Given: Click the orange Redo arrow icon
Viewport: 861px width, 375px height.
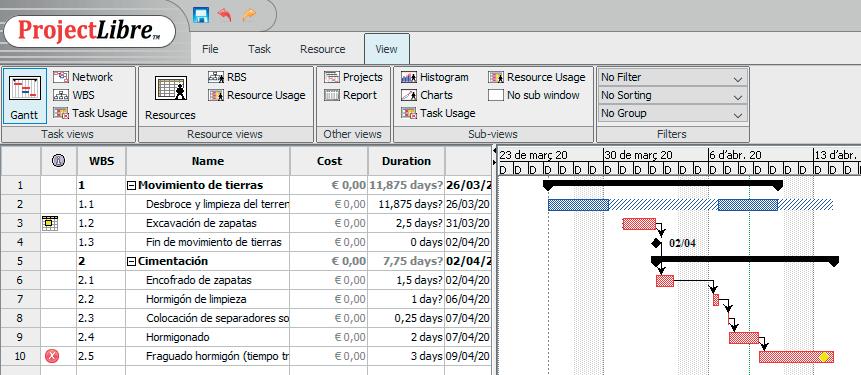Looking at the screenshot, I should click(x=249, y=15).
